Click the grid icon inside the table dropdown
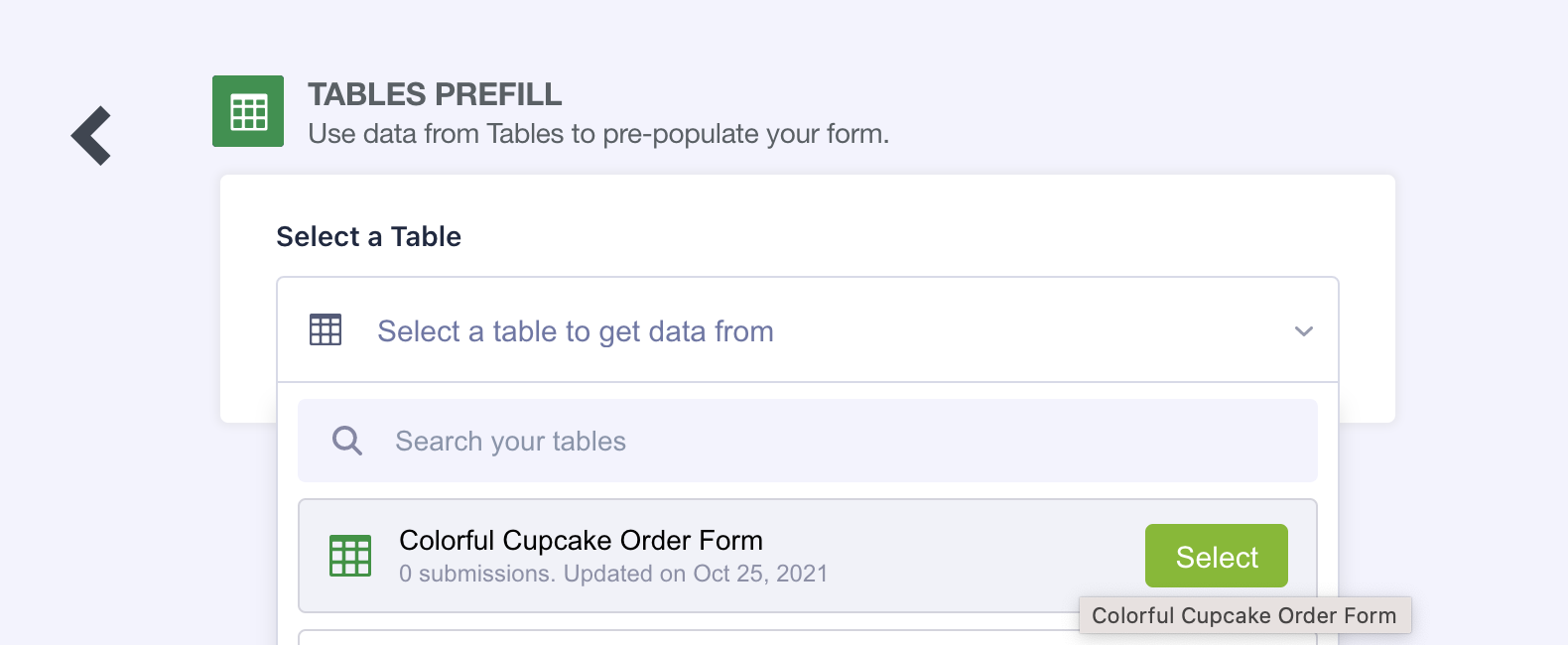The image size is (1568, 645). (x=326, y=329)
